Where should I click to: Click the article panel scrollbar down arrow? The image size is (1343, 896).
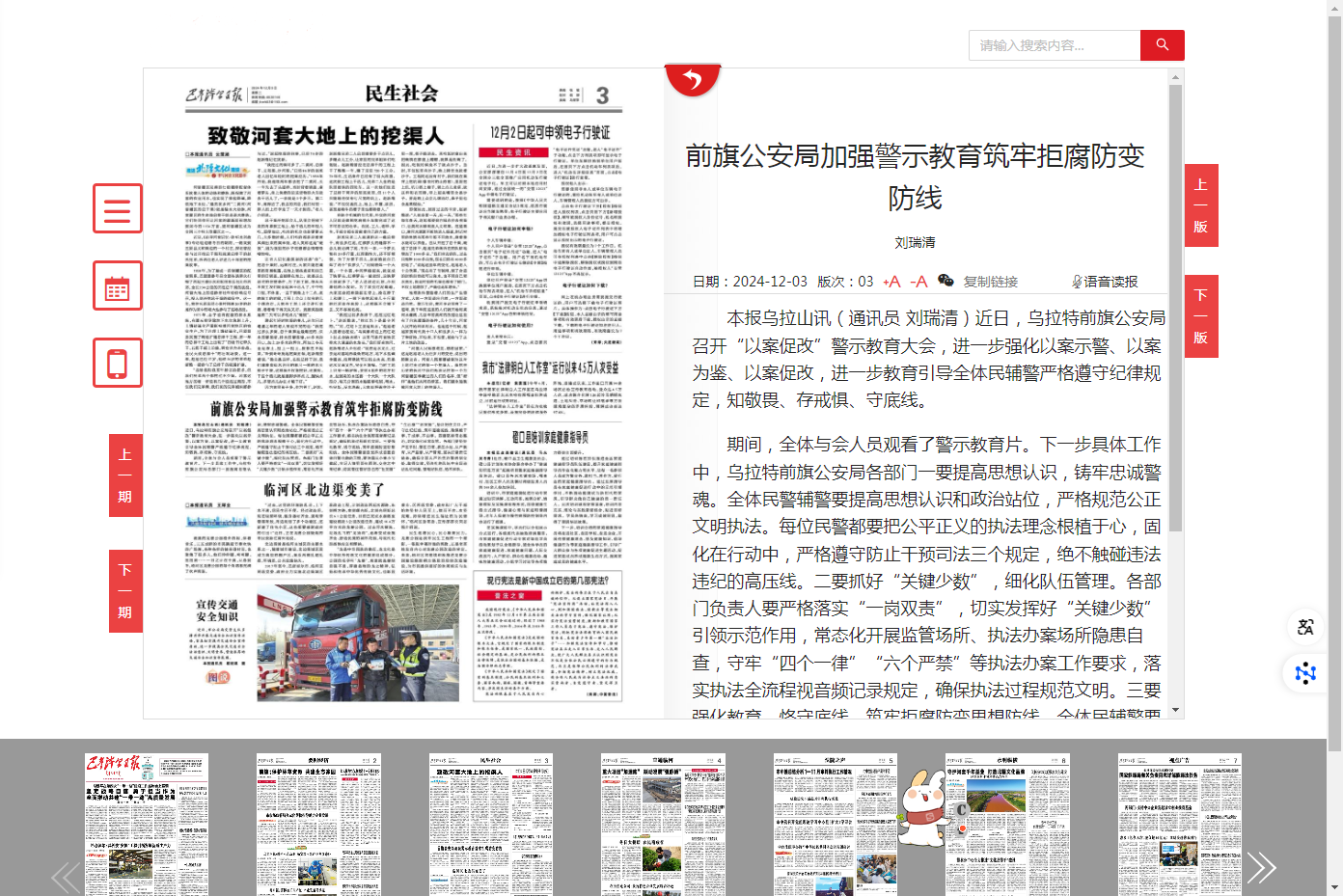coord(1175,710)
